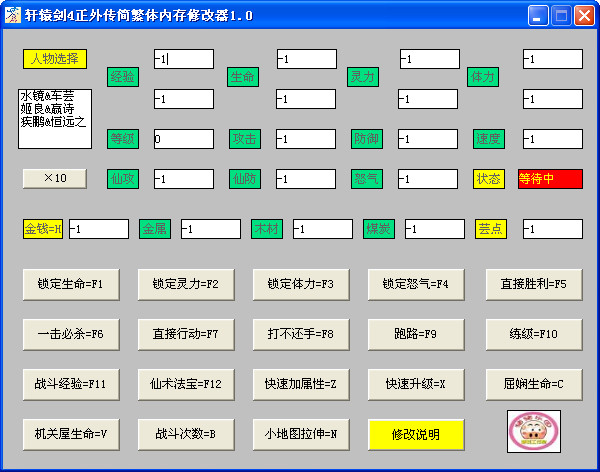Click the green 体力 label

(483, 77)
